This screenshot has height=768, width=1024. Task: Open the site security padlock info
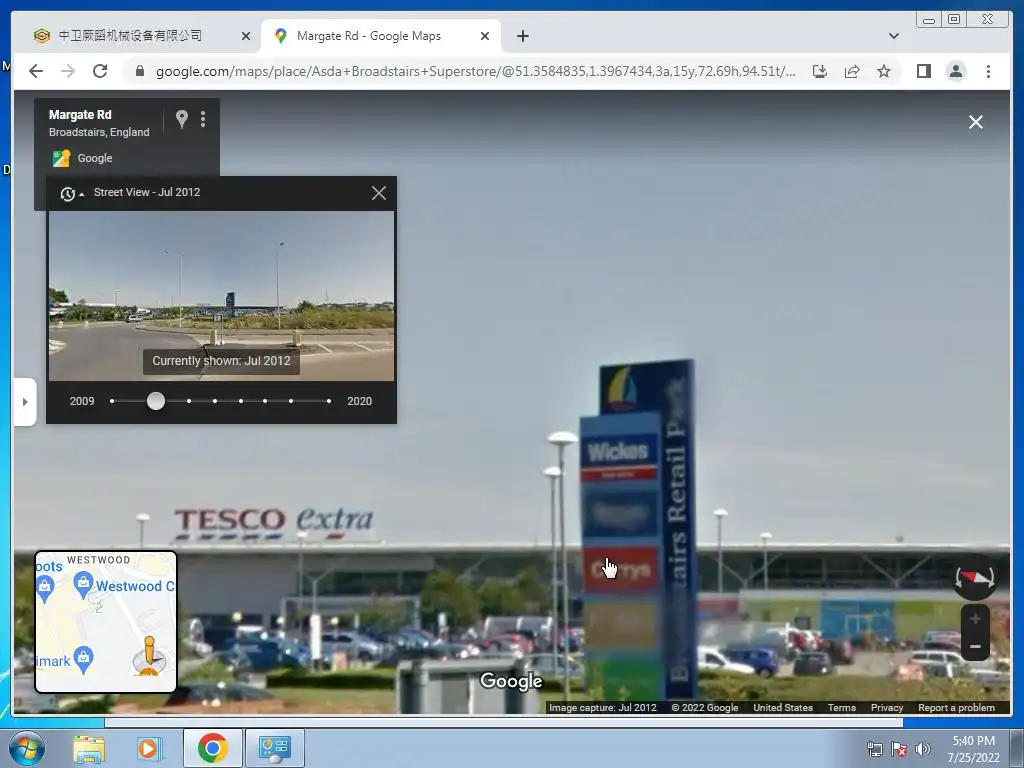[139, 71]
